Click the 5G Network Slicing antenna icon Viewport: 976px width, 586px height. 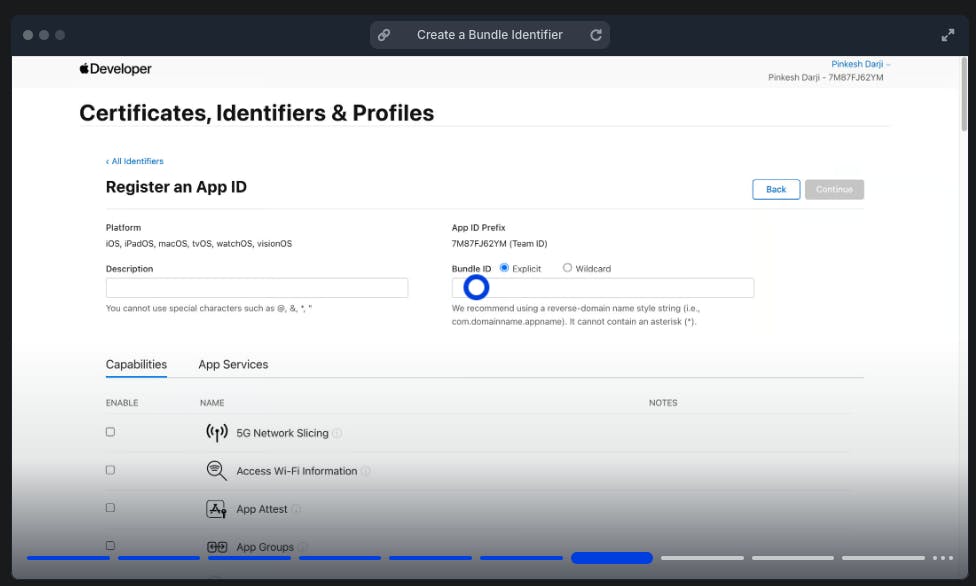[x=216, y=433]
